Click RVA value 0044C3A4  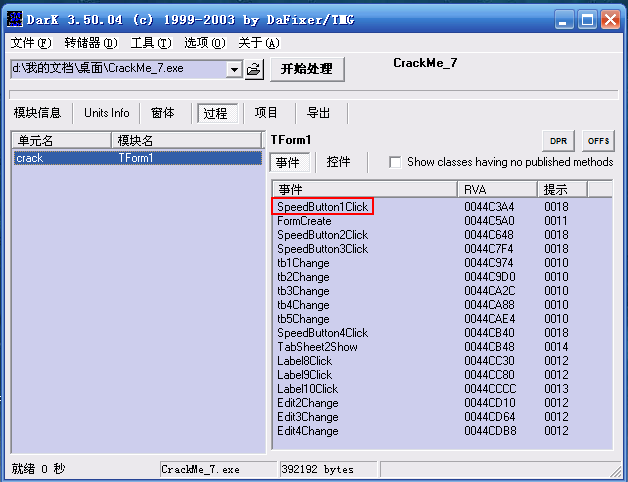coord(489,207)
